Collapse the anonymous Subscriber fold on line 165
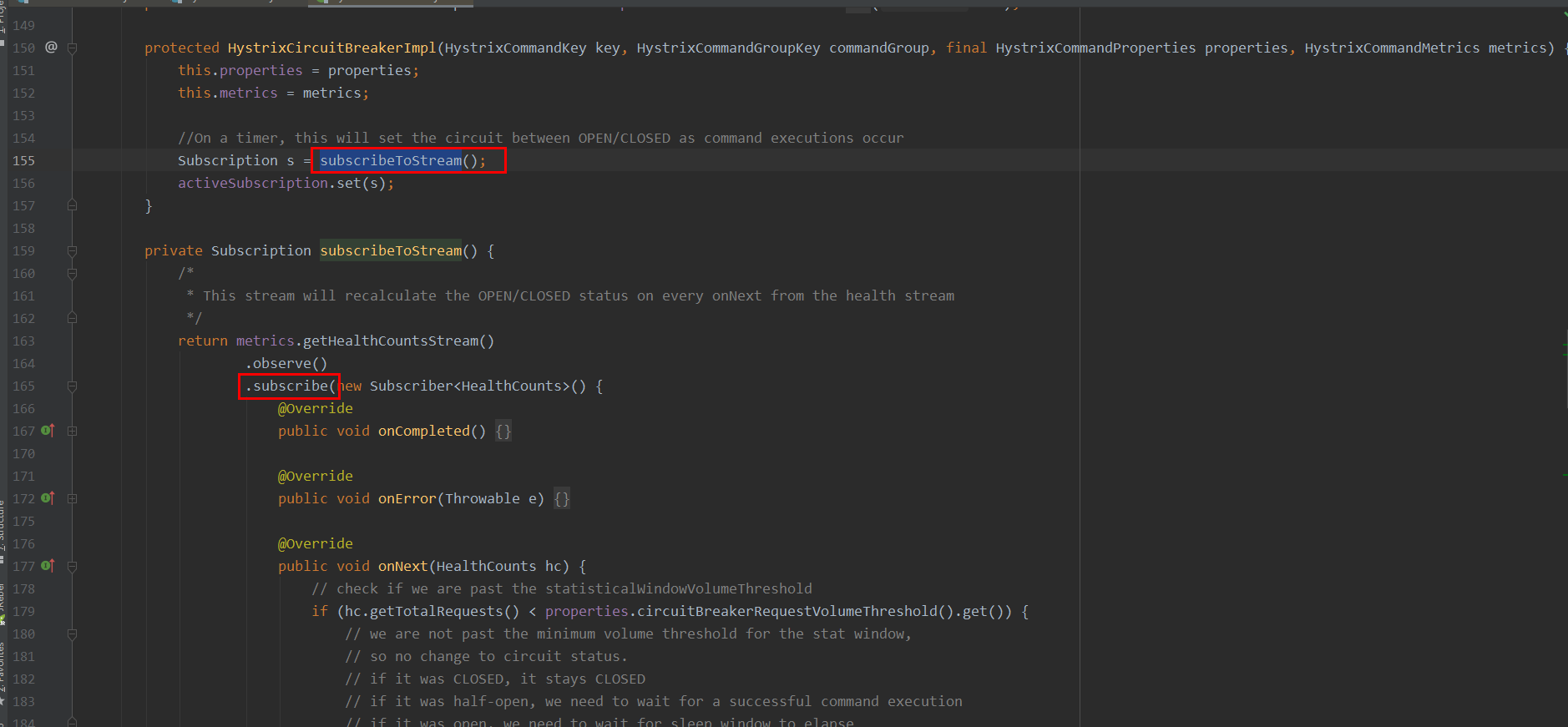The width and height of the screenshot is (1568, 727). tap(73, 386)
